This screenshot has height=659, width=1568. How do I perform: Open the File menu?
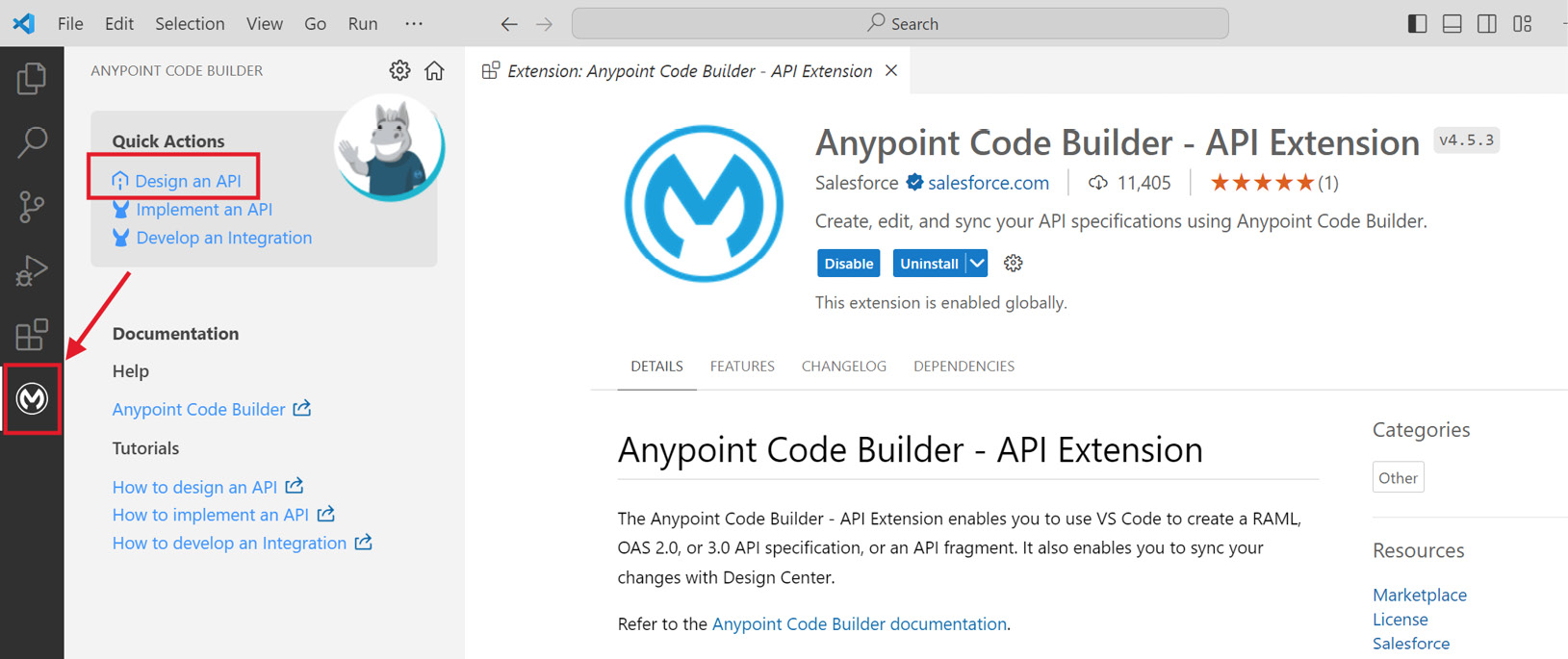point(70,23)
